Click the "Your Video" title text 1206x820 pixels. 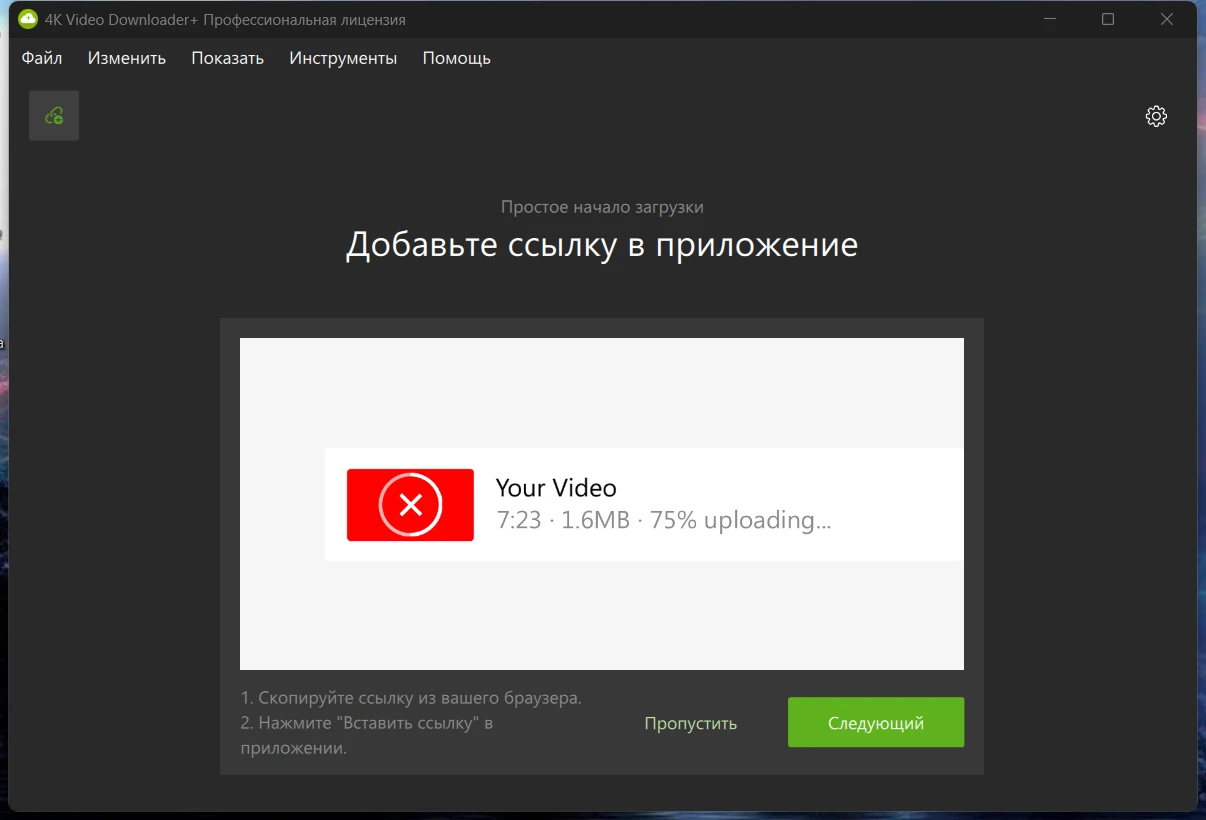pos(556,488)
